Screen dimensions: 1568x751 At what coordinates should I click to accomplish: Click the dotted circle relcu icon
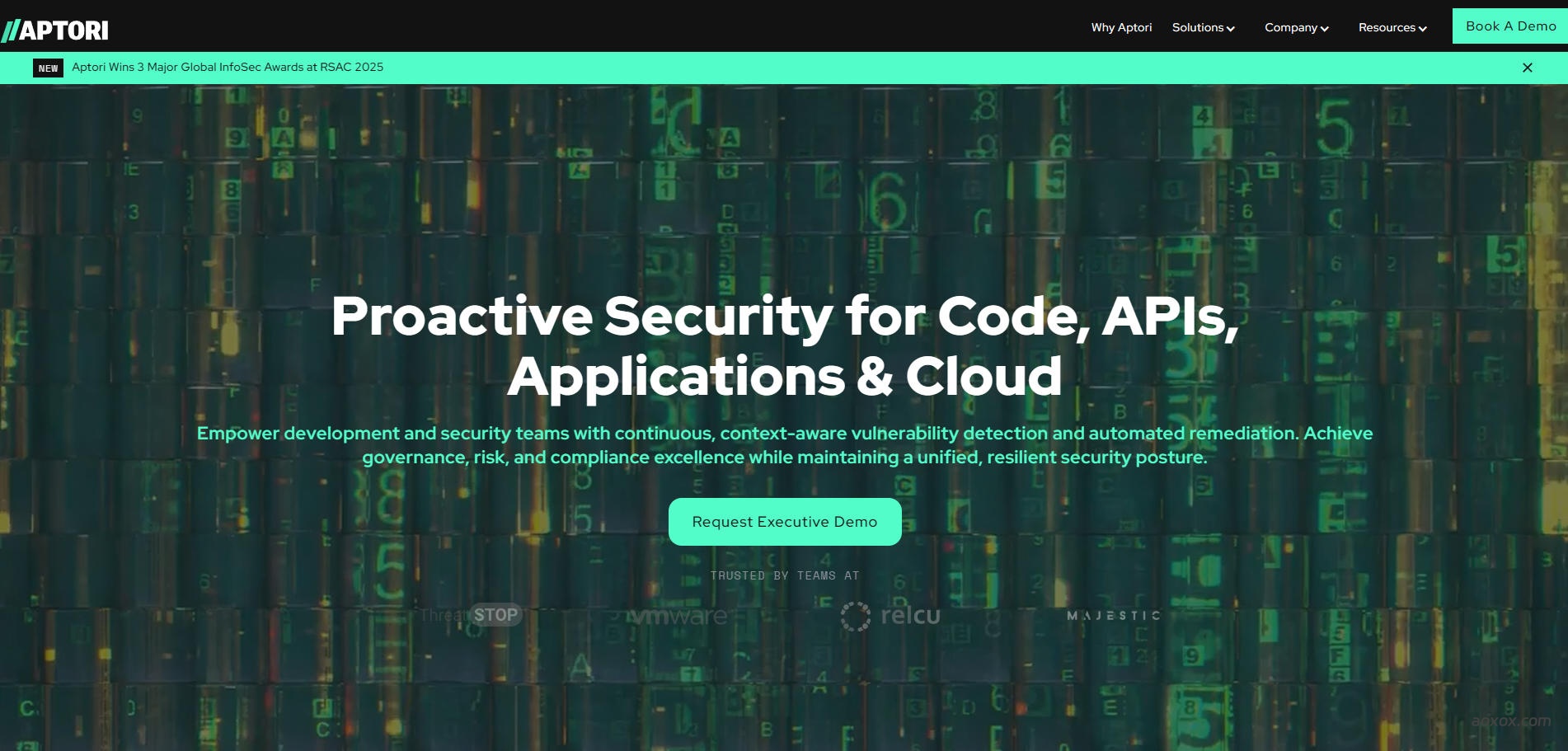click(x=855, y=616)
